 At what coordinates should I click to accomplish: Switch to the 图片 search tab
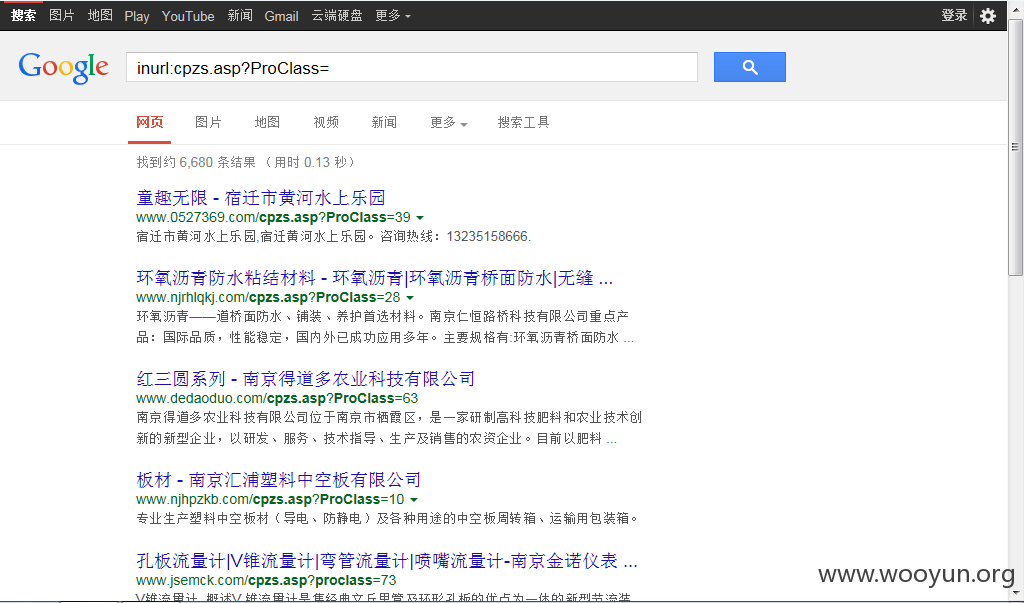coord(208,122)
